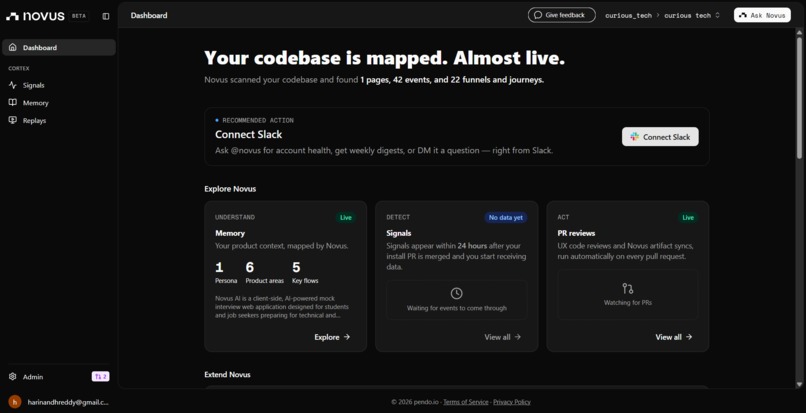Click the Give feedback button
The width and height of the screenshot is (806, 413).
coord(561,15)
